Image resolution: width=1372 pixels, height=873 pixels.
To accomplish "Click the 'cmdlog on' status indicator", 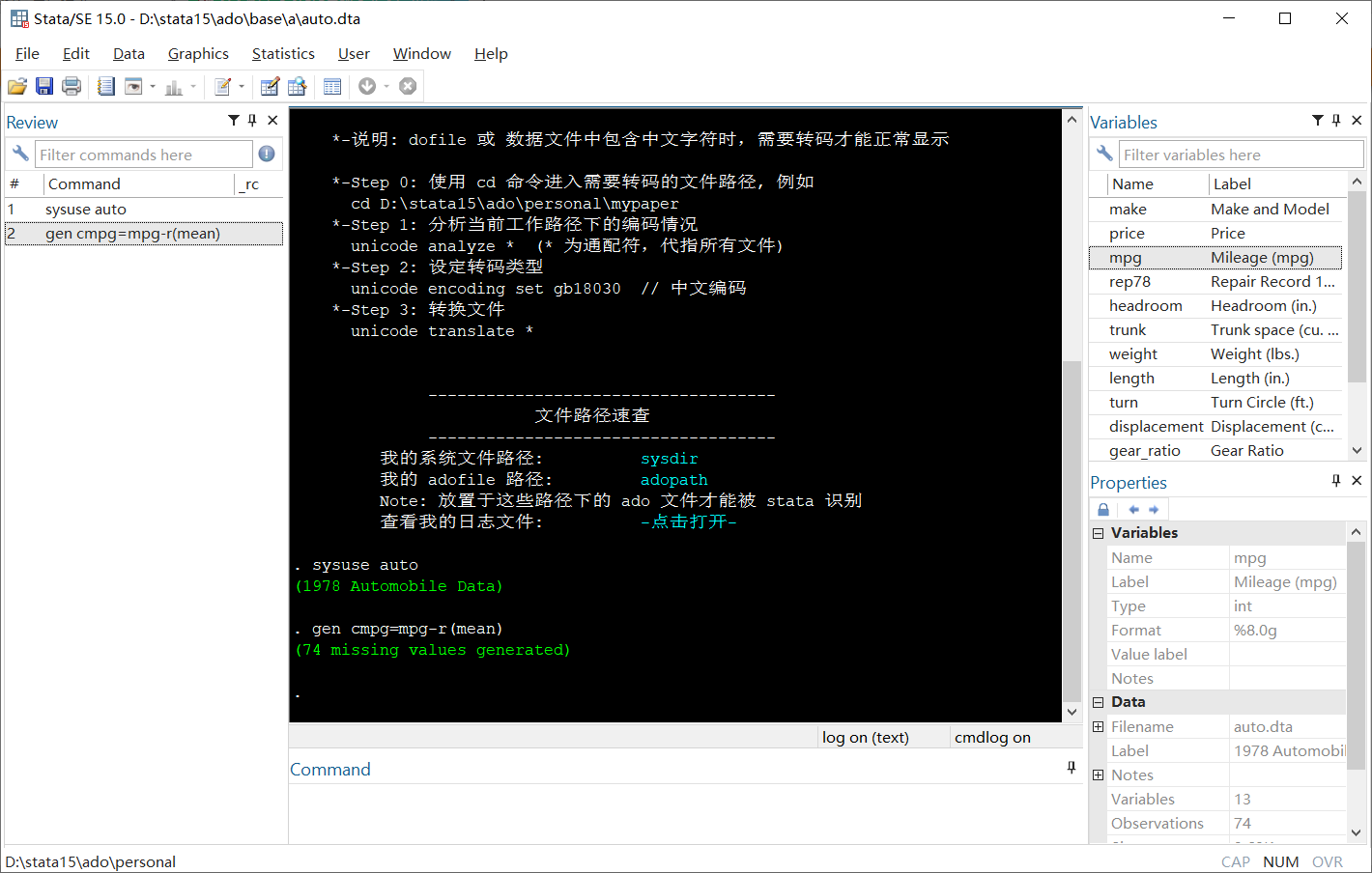I will click(992, 738).
